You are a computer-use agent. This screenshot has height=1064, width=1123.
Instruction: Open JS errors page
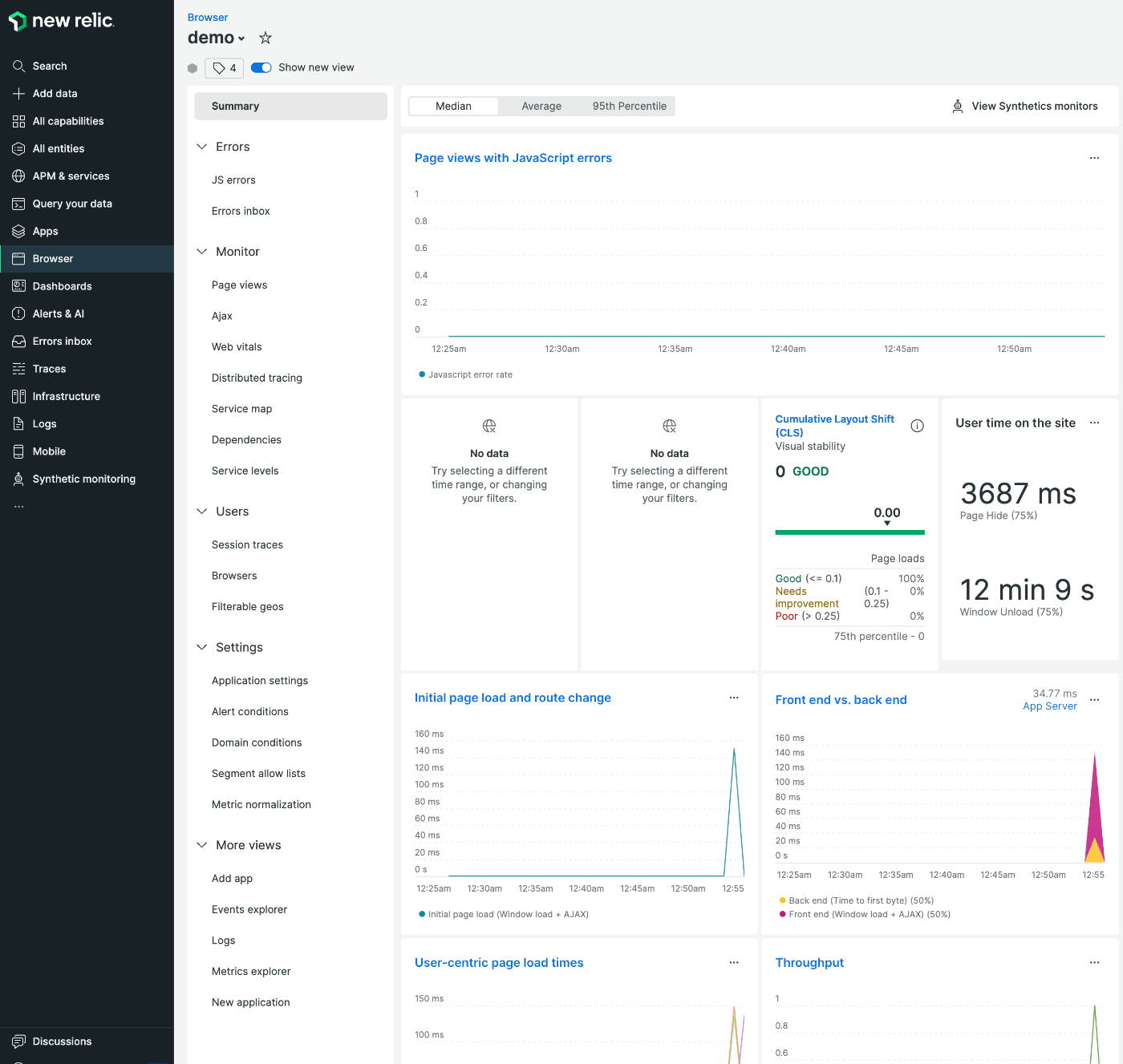(x=233, y=180)
